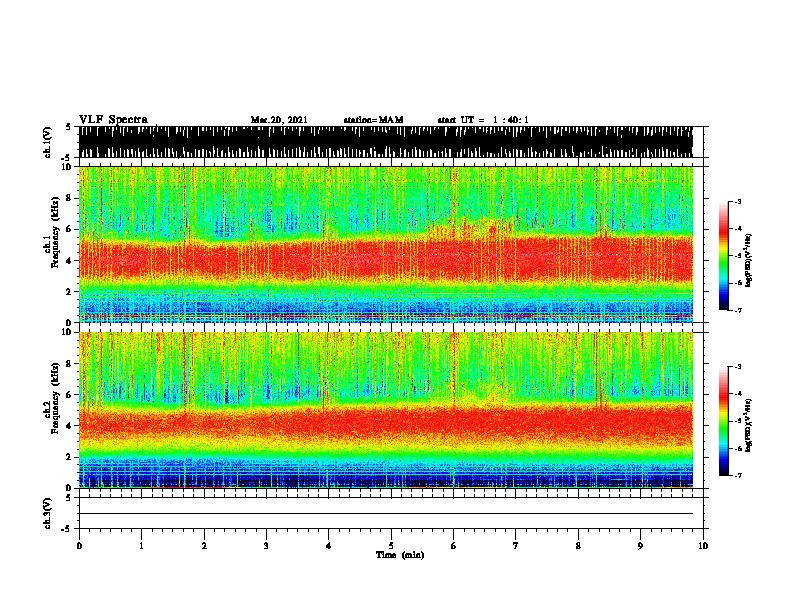Image resolution: width=792 pixels, height=612 pixels.
Task: Click the flat ch.3 waveform line
Action: point(386,514)
